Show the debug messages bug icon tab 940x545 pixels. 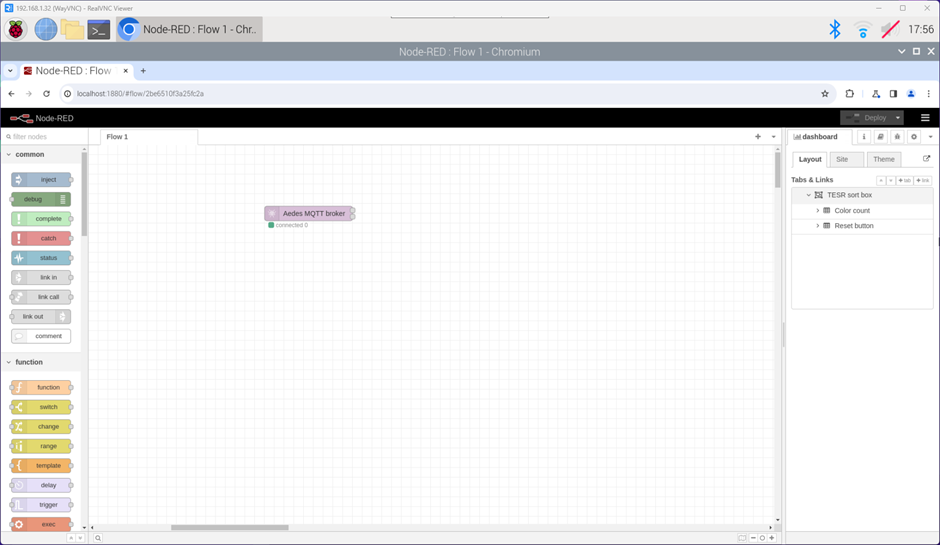point(897,137)
